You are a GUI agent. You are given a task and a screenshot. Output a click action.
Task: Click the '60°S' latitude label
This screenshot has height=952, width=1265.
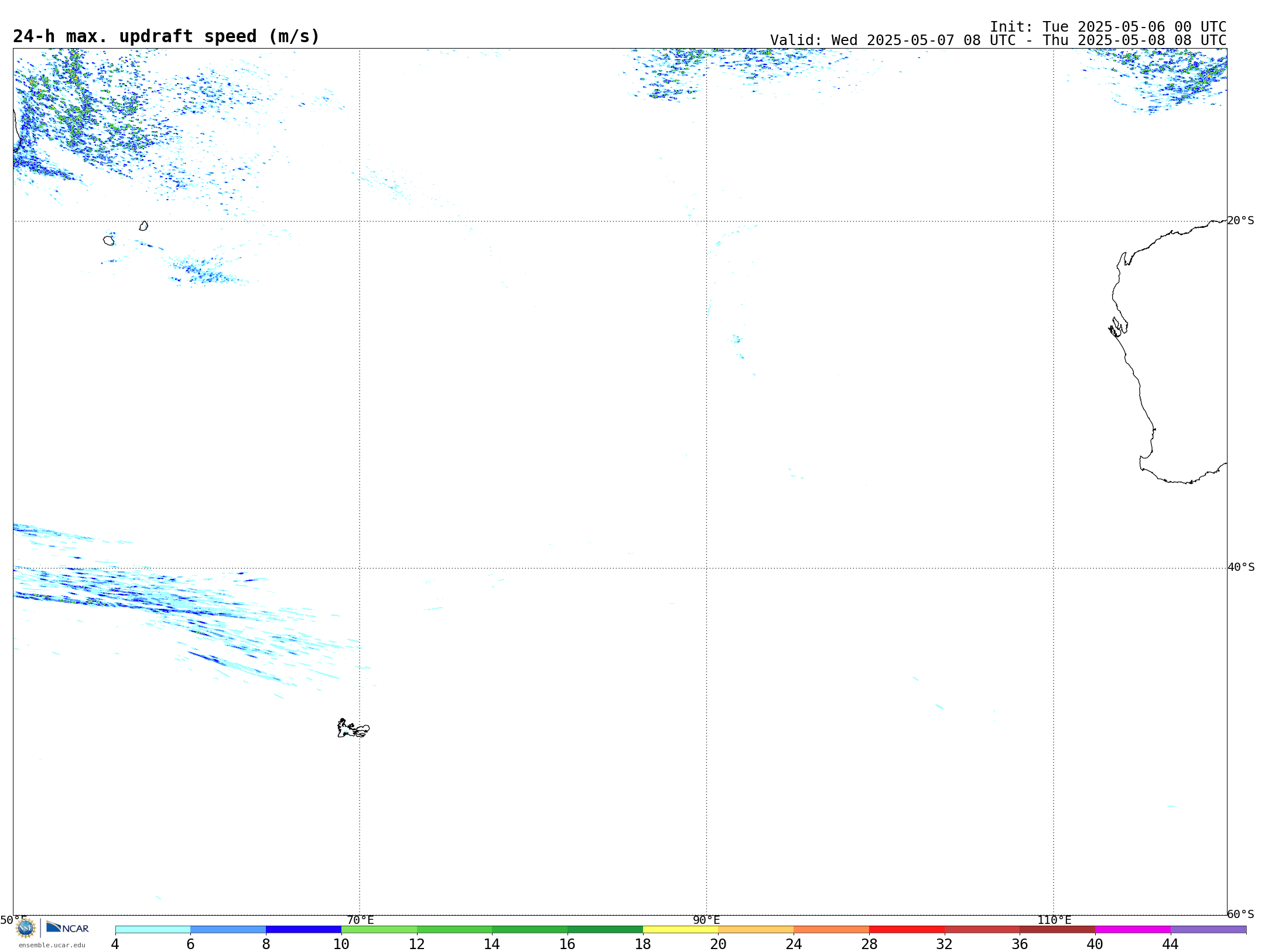coord(1241,914)
